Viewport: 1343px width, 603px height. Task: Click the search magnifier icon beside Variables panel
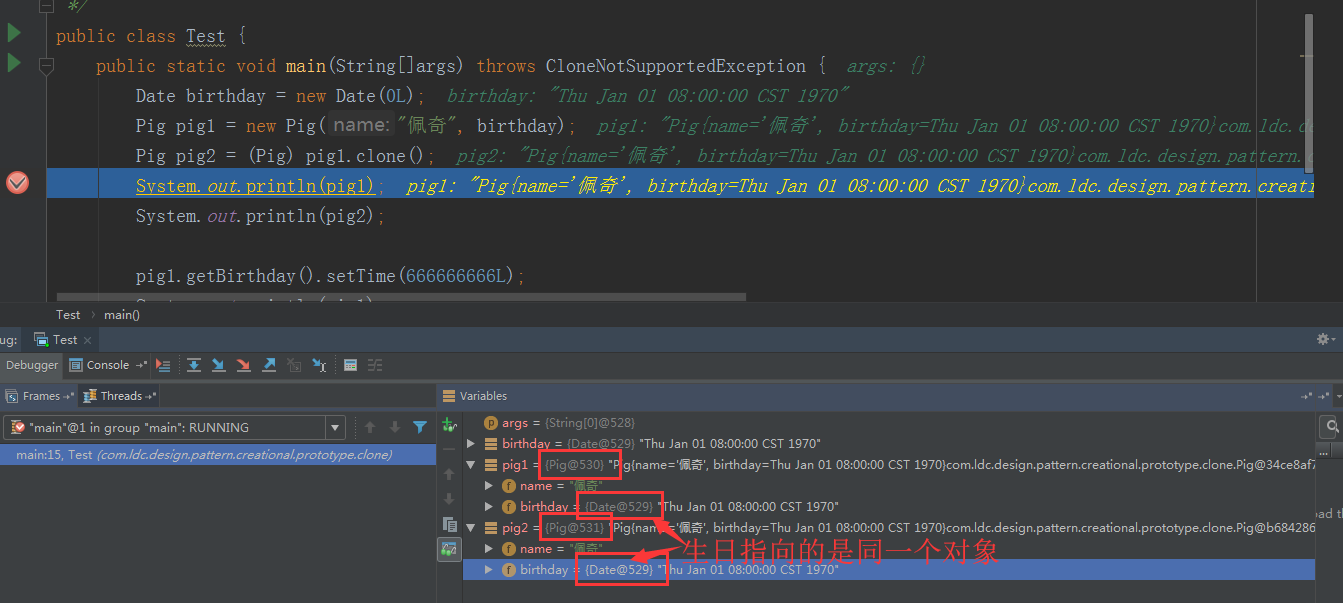click(1331, 427)
